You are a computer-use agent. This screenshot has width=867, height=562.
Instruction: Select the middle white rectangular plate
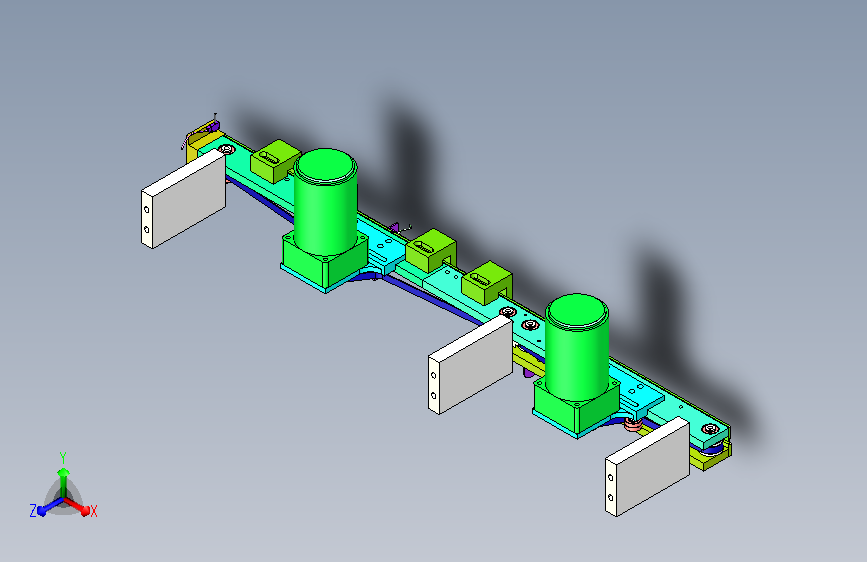click(x=471, y=365)
